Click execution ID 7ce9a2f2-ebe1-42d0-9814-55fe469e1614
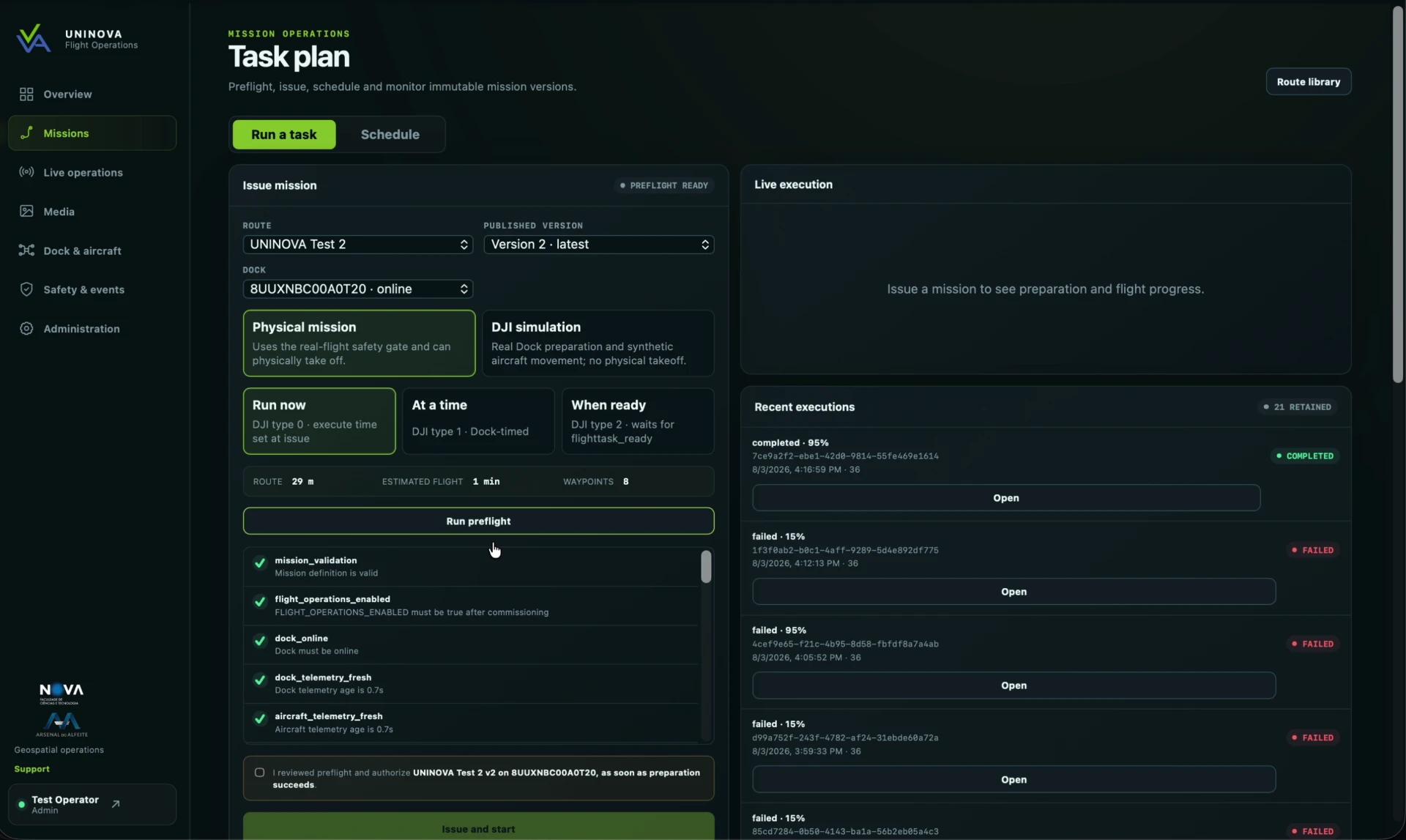The height and width of the screenshot is (840, 1406). pos(845,456)
